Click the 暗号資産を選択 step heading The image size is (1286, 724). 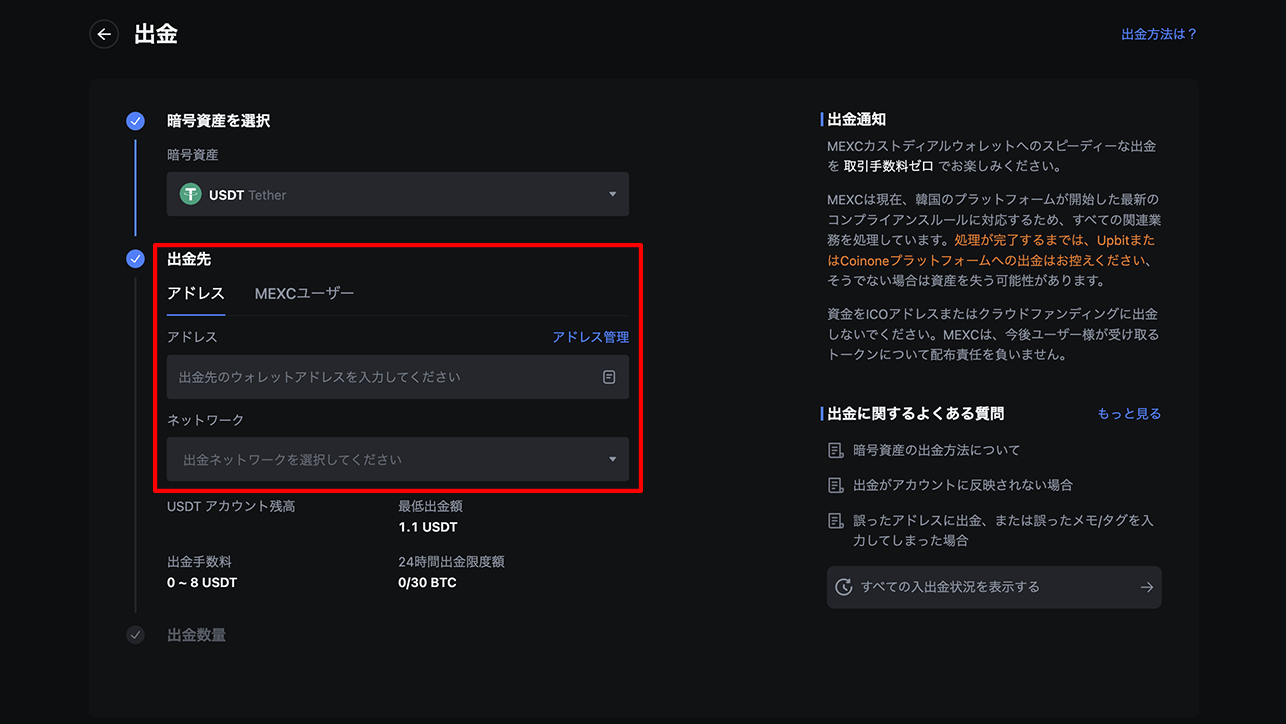pos(218,121)
